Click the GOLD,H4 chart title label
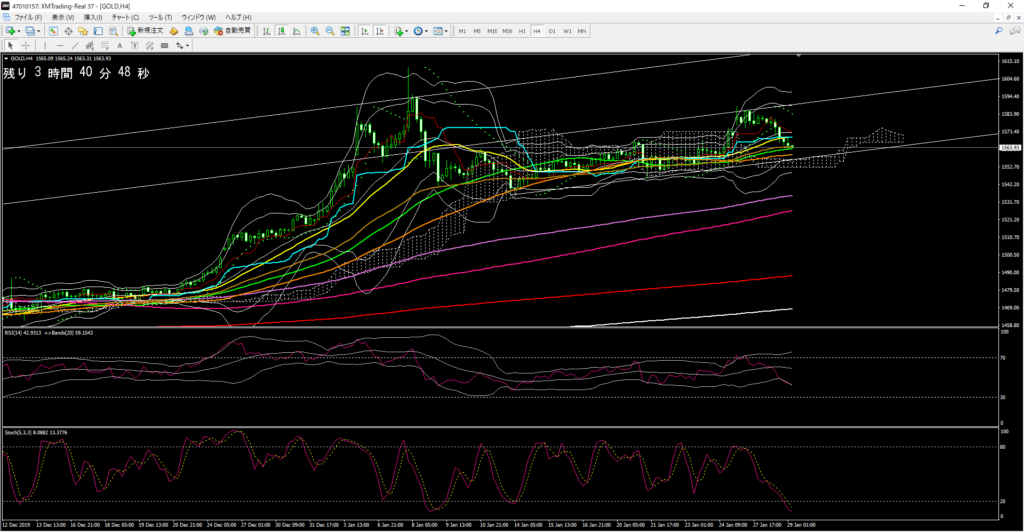The width and height of the screenshot is (1024, 532). (21, 59)
